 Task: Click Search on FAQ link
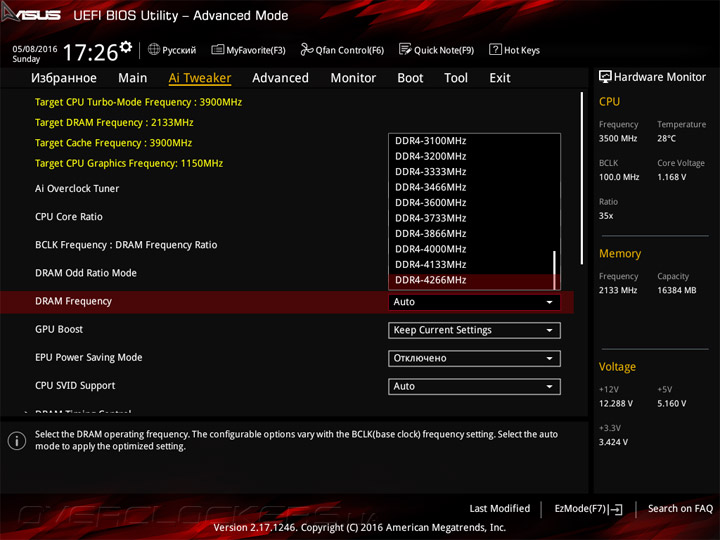[x=680, y=509]
